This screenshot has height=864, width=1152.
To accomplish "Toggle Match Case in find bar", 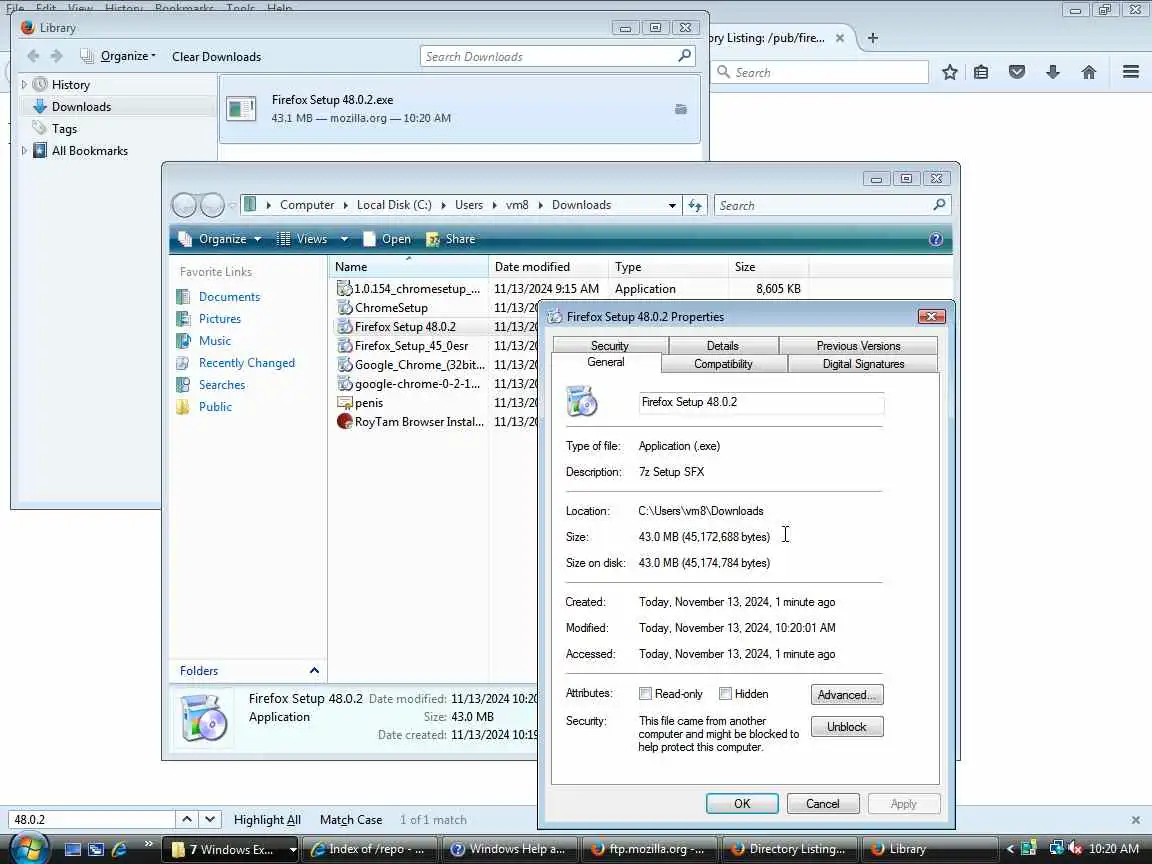I will pyautogui.click(x=350, y=820).
